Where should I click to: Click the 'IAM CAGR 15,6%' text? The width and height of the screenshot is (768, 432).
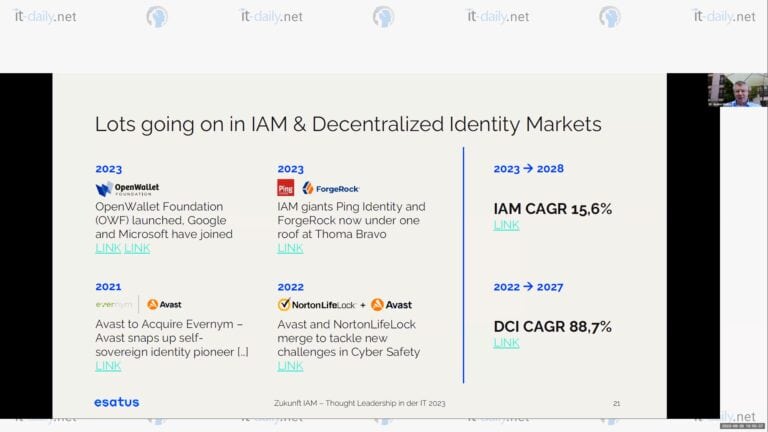point(552,209)
